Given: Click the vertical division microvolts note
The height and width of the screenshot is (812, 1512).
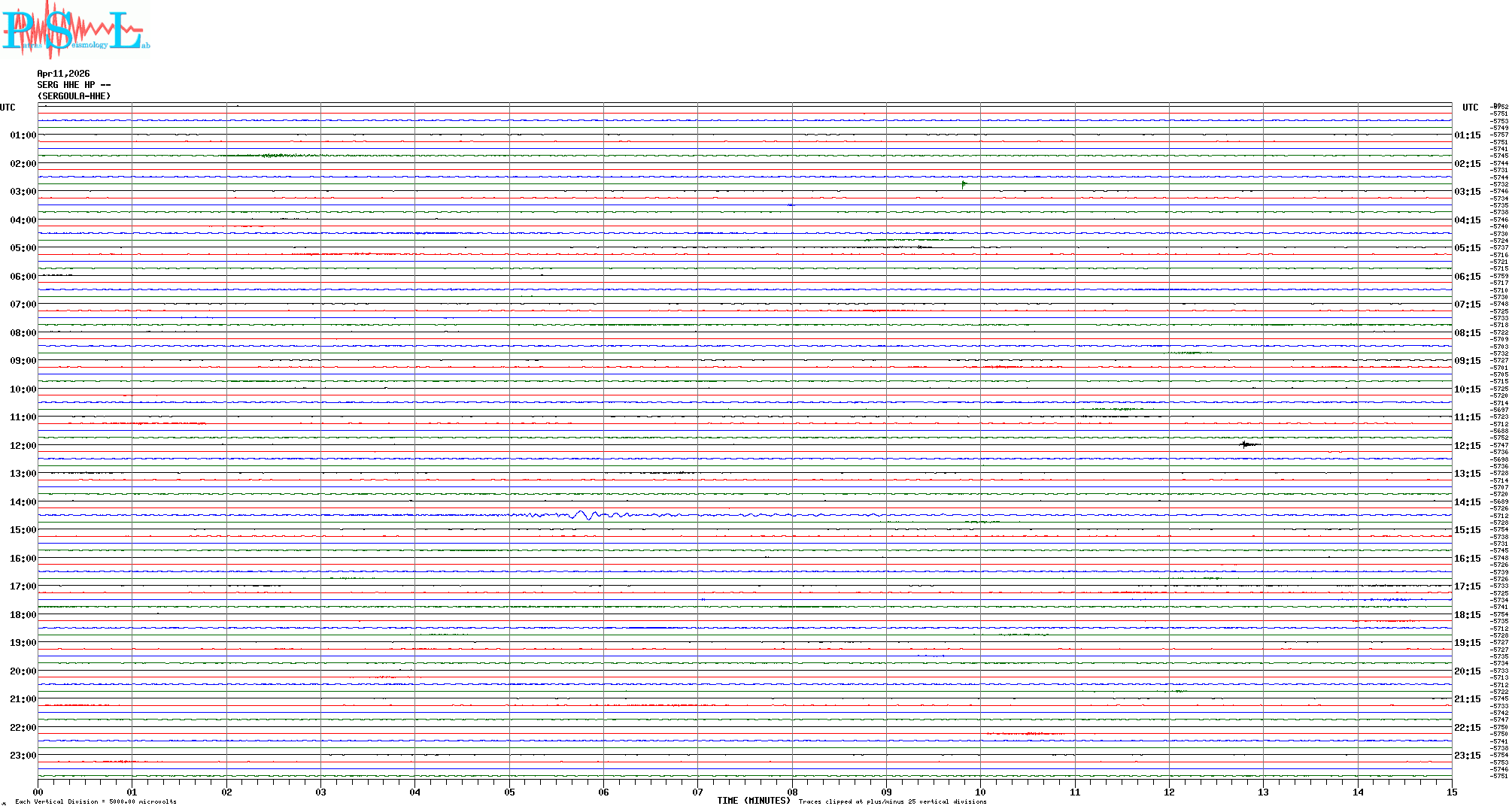Looking at the screenshot, I should click(x=96, y=801).
